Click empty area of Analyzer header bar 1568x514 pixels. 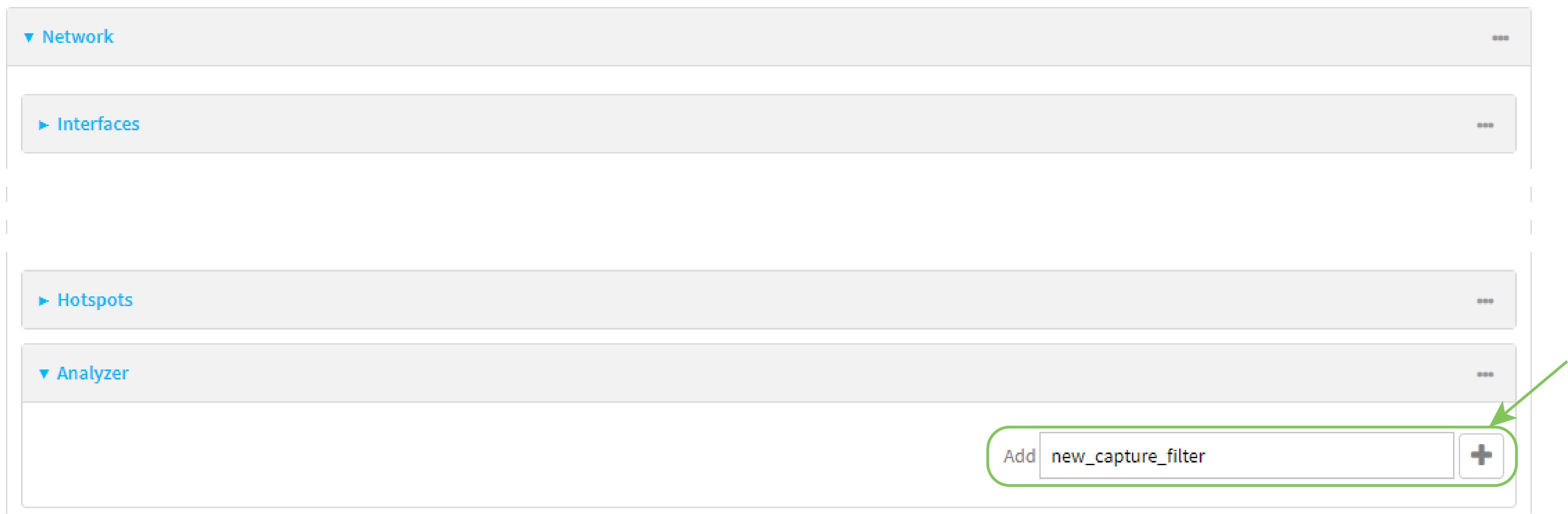[x=731, y=373]
